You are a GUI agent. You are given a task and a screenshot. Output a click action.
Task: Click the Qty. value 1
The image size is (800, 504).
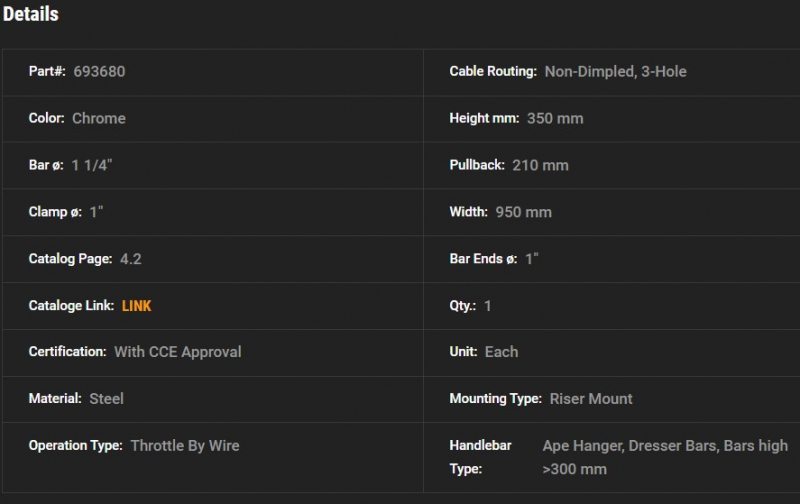point(488,306)
